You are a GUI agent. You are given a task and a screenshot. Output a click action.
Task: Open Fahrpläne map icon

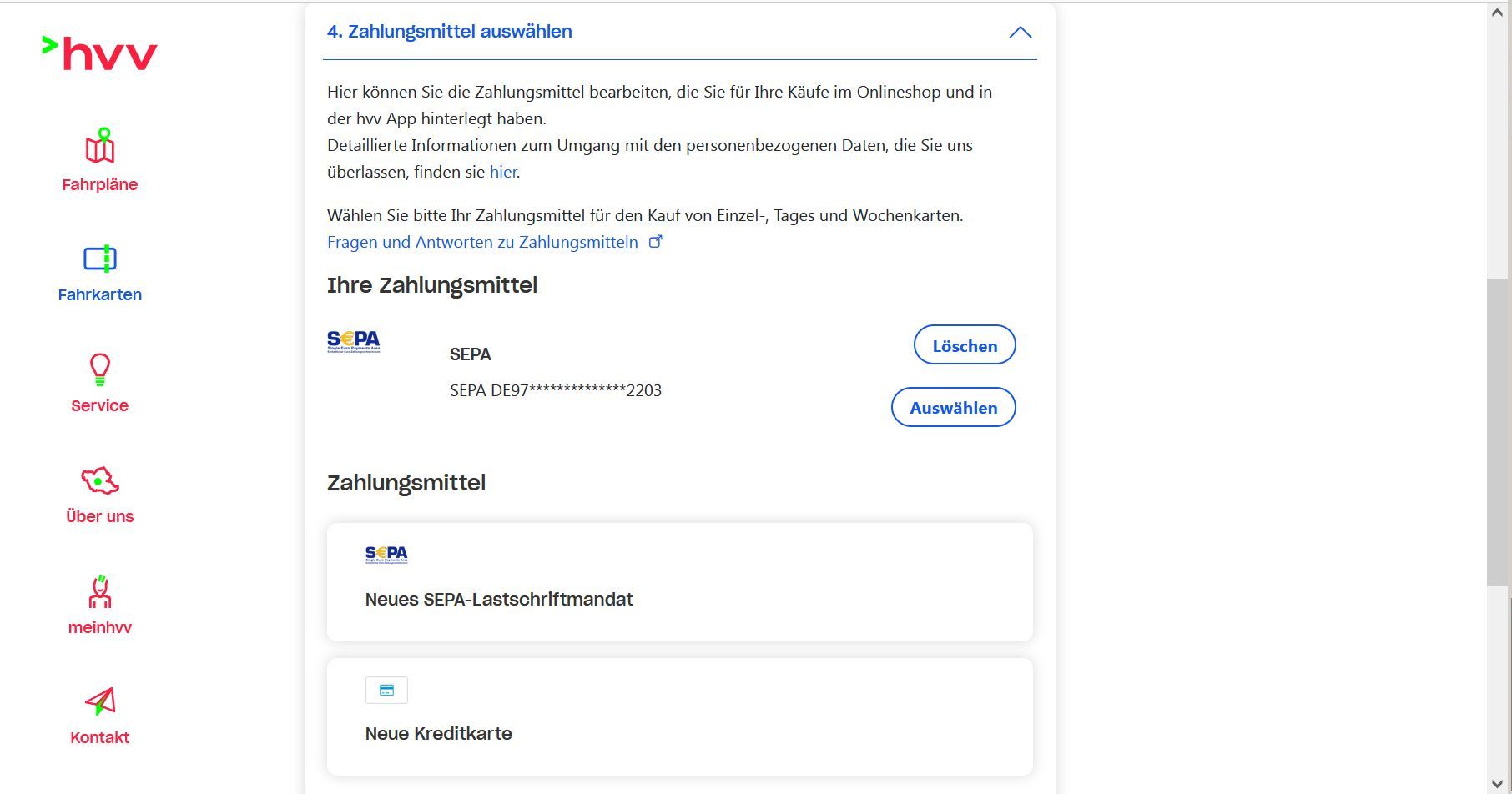[x=100, y=147]
